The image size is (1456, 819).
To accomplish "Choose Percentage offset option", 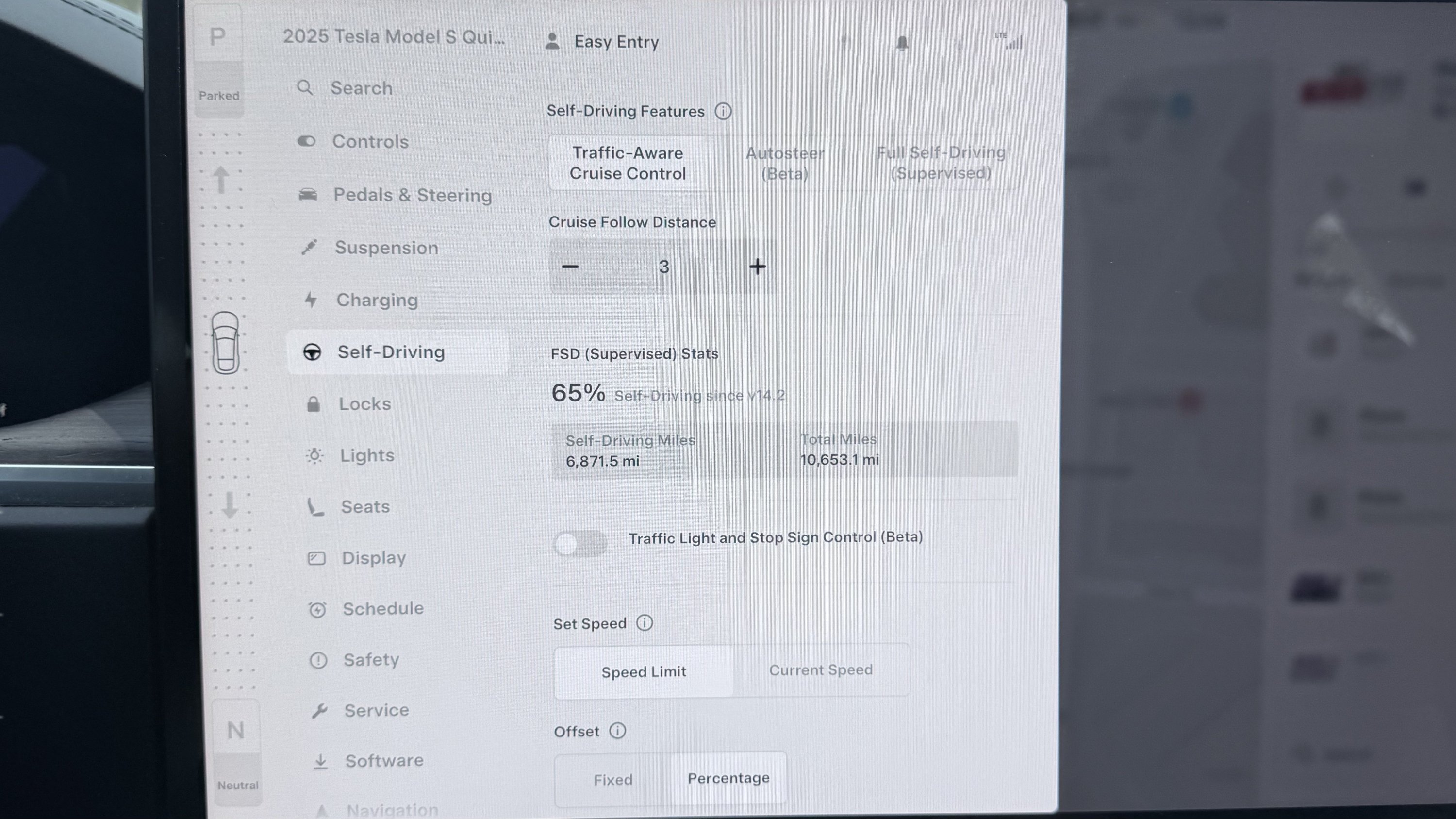I will [728, 778].
